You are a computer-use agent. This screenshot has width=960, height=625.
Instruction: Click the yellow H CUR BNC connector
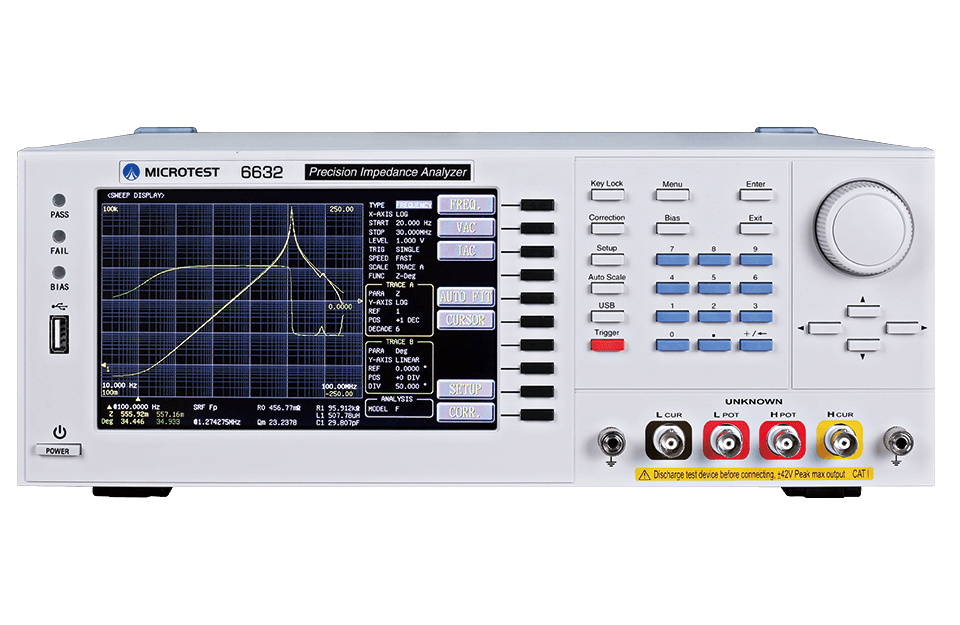[x=840, y=440]
